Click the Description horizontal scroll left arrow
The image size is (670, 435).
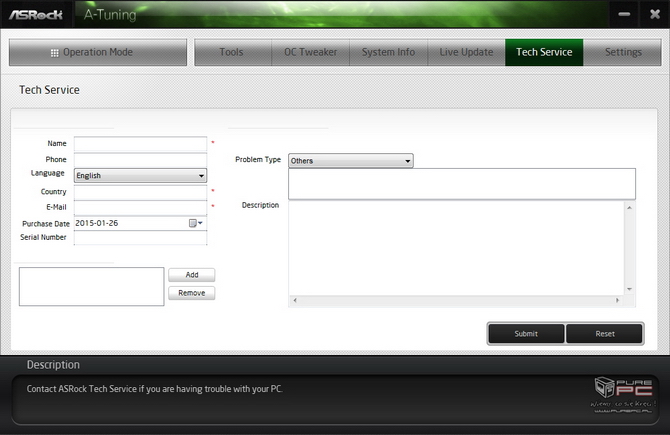tap(295, 300)
